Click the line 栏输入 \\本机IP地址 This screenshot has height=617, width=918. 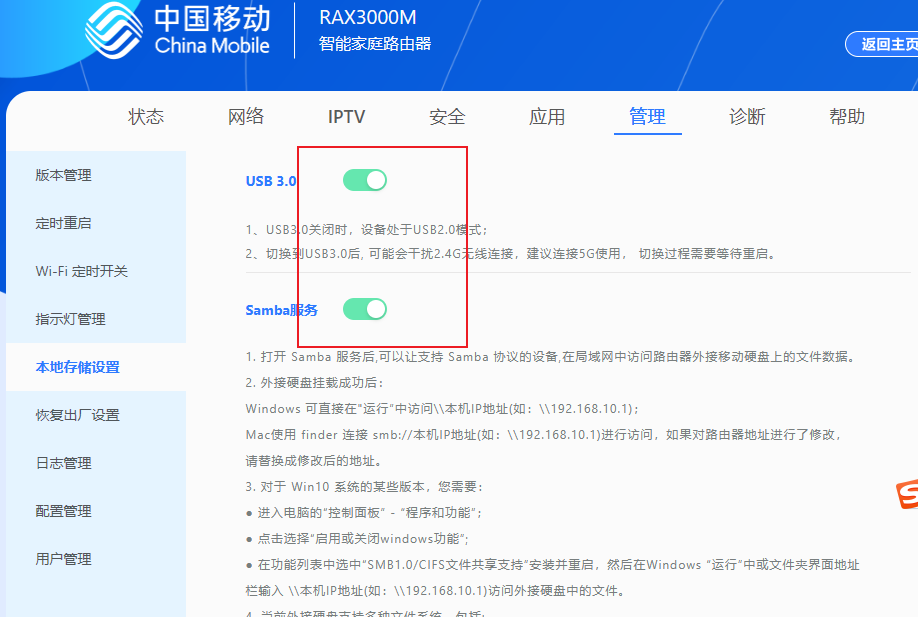[436, 591]
